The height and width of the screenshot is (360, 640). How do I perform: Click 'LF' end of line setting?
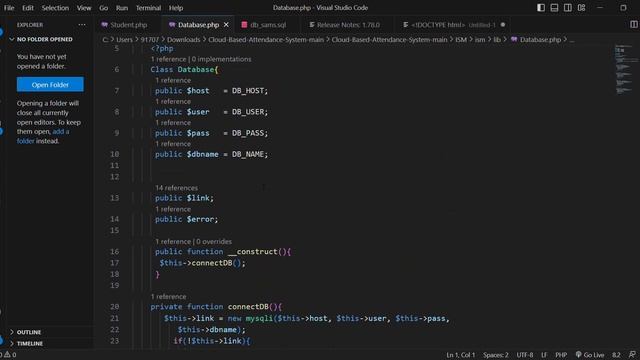click(x=544, y=355)
